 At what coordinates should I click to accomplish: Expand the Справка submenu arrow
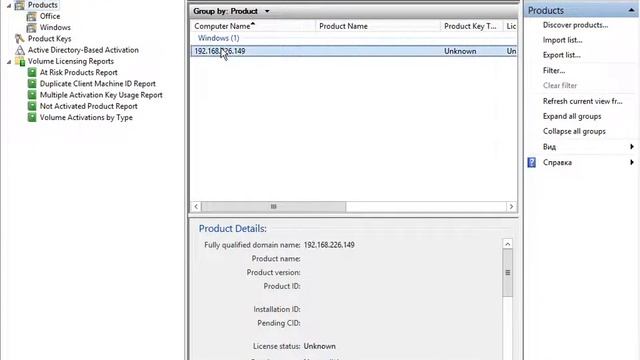[x=632, y=162]
